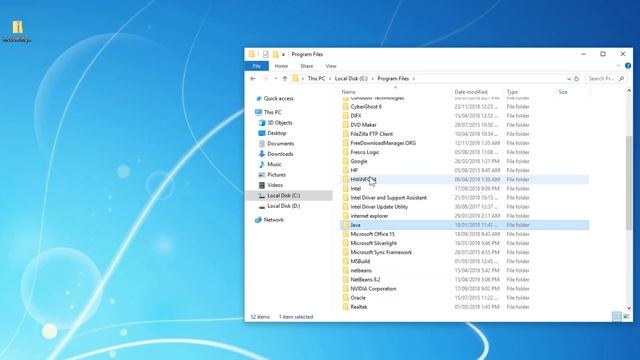Select the Google folder icon
The image size is (640, 360).
point(346,161)
